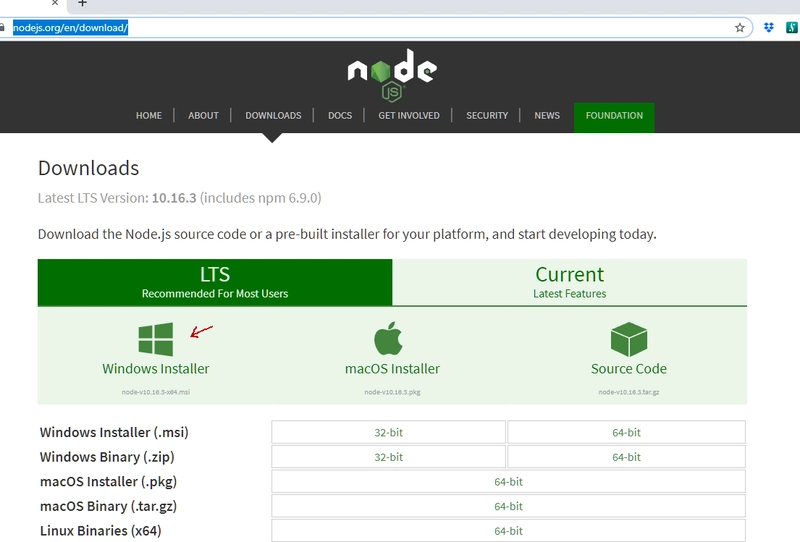This screenshot has width=800, height=542.
Task: Download macOS Binary (.tar.gz) 64-bit
Action: pos(508,506)
